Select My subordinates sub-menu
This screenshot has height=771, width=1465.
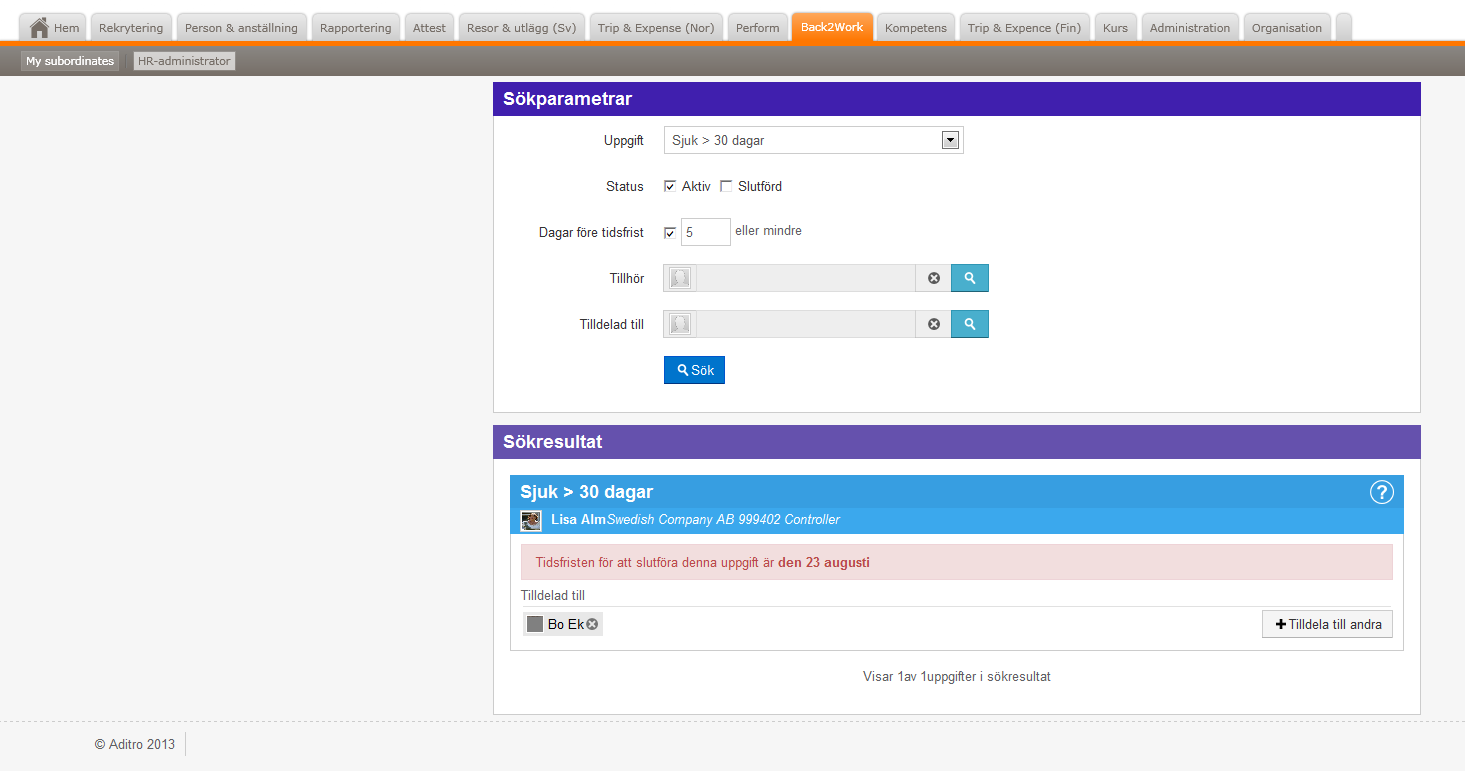pos(70,61)
